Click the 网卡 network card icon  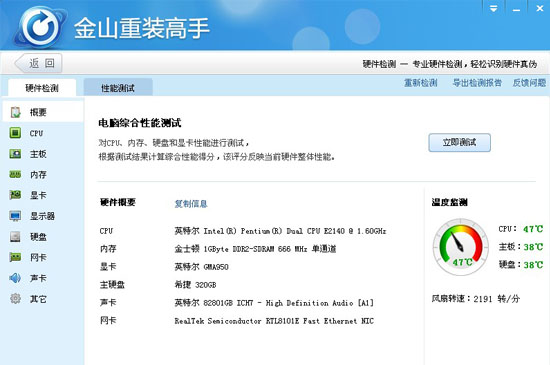point(15,257)
